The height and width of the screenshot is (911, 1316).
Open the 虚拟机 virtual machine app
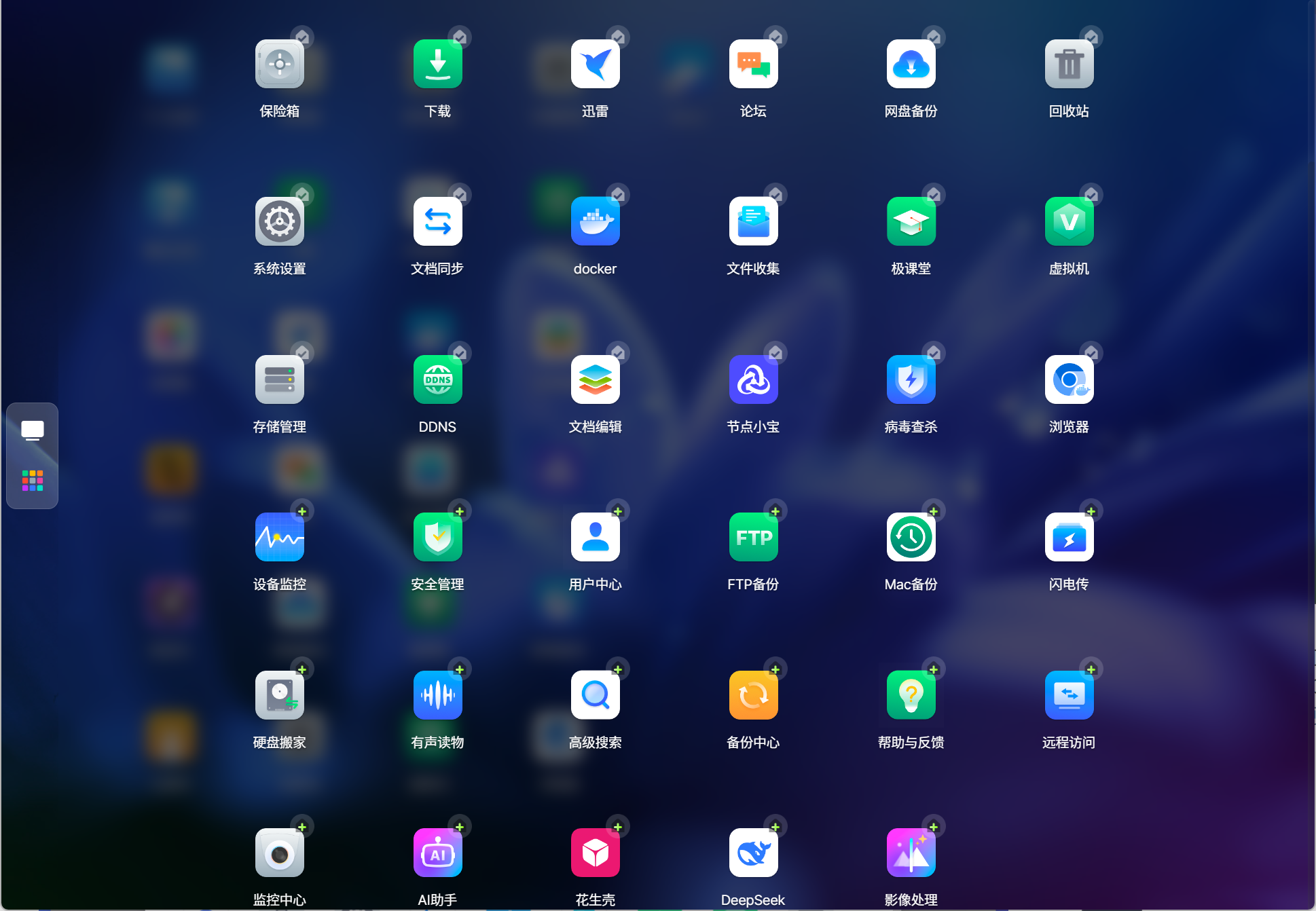coord(1069,221)
